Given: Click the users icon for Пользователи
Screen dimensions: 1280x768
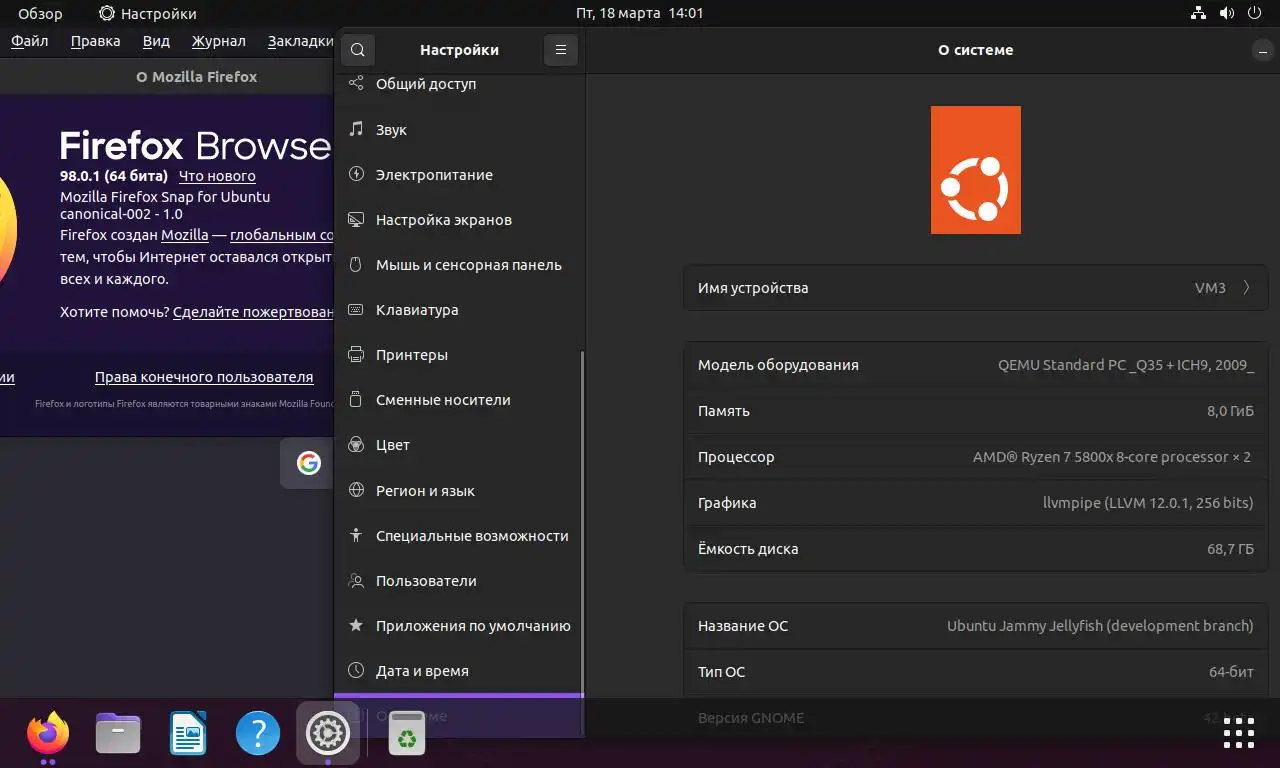Looking at the screenshot, I should point(355,580).
